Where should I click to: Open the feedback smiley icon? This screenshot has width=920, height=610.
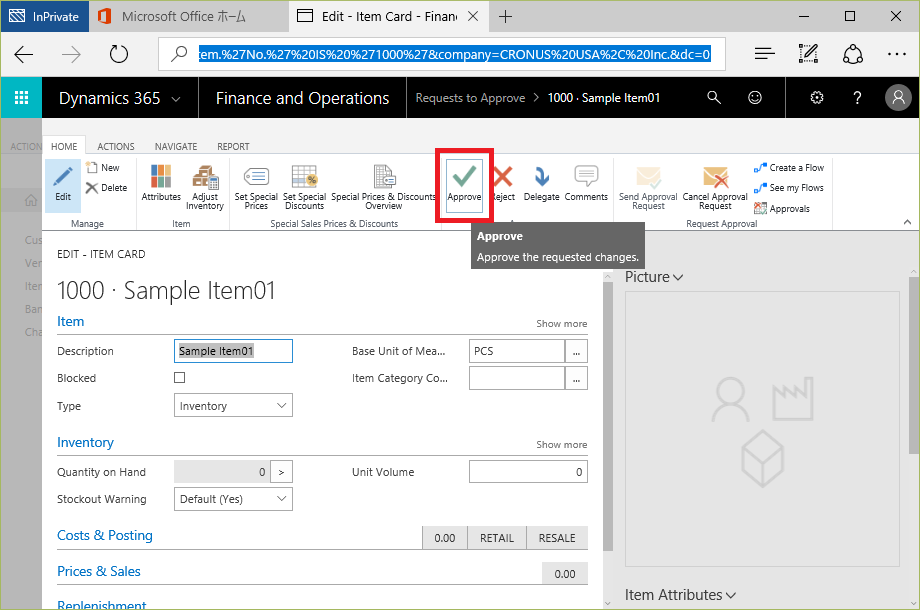point(755,97)
